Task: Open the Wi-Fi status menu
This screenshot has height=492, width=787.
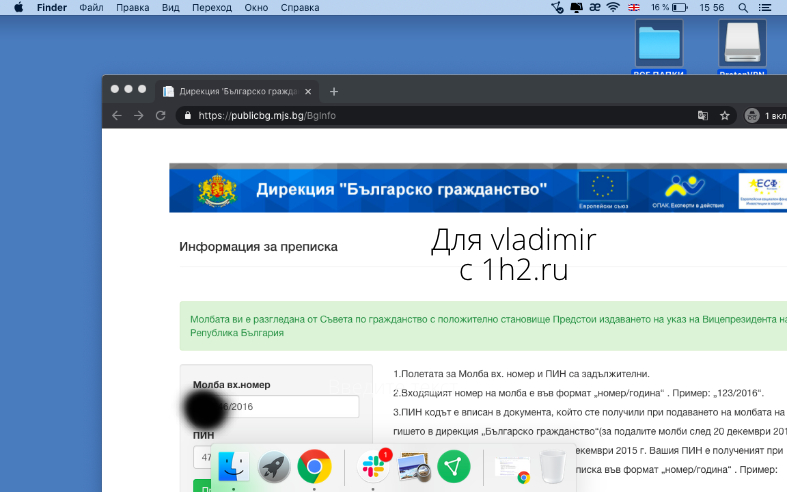Action: 612,7
